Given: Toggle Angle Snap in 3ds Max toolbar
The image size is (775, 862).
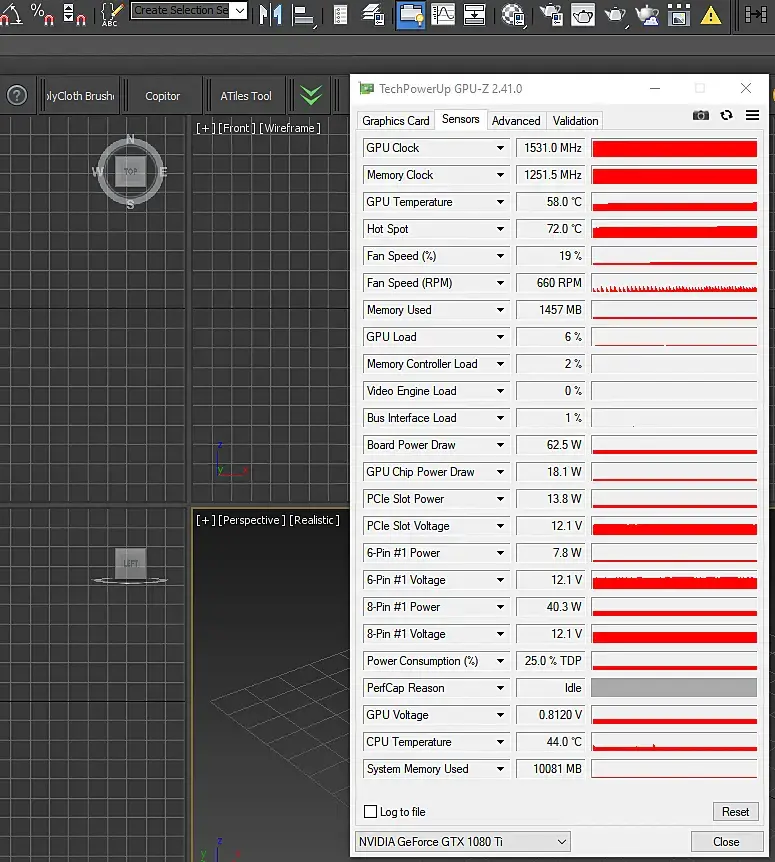Looking at the screenshot, I should (x=10, y=14).
